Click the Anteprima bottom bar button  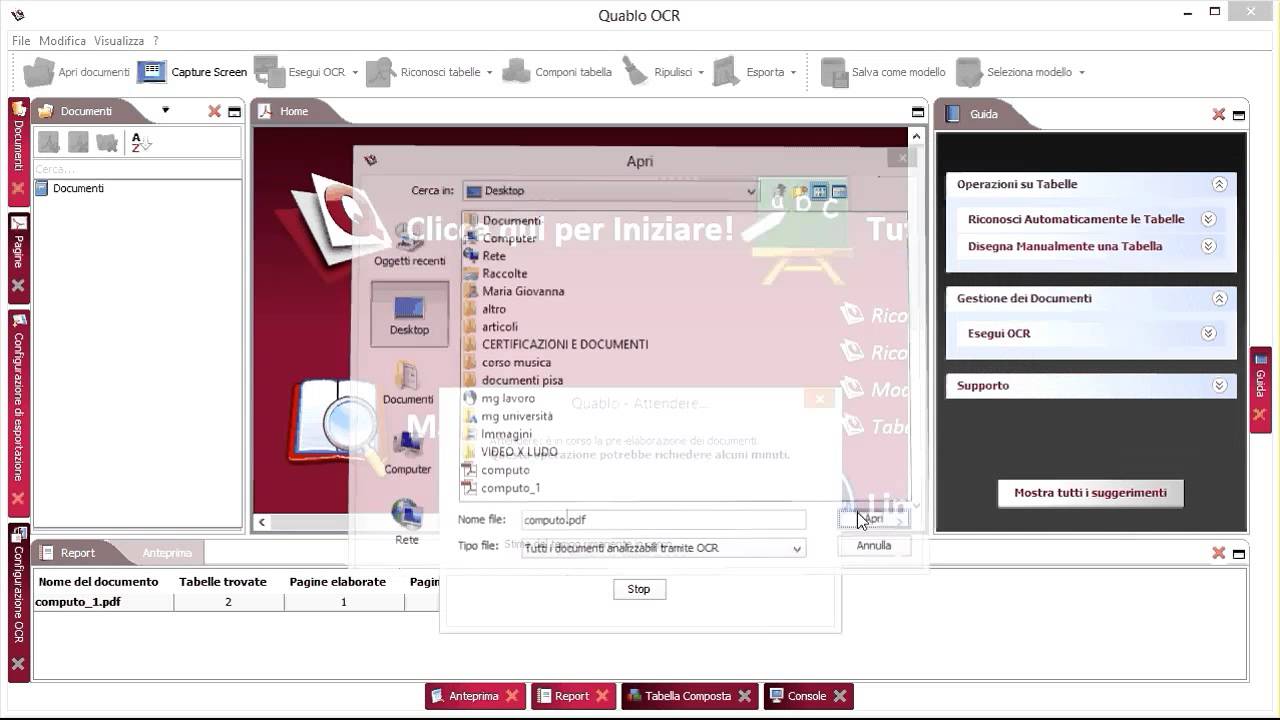pos(473,696)
